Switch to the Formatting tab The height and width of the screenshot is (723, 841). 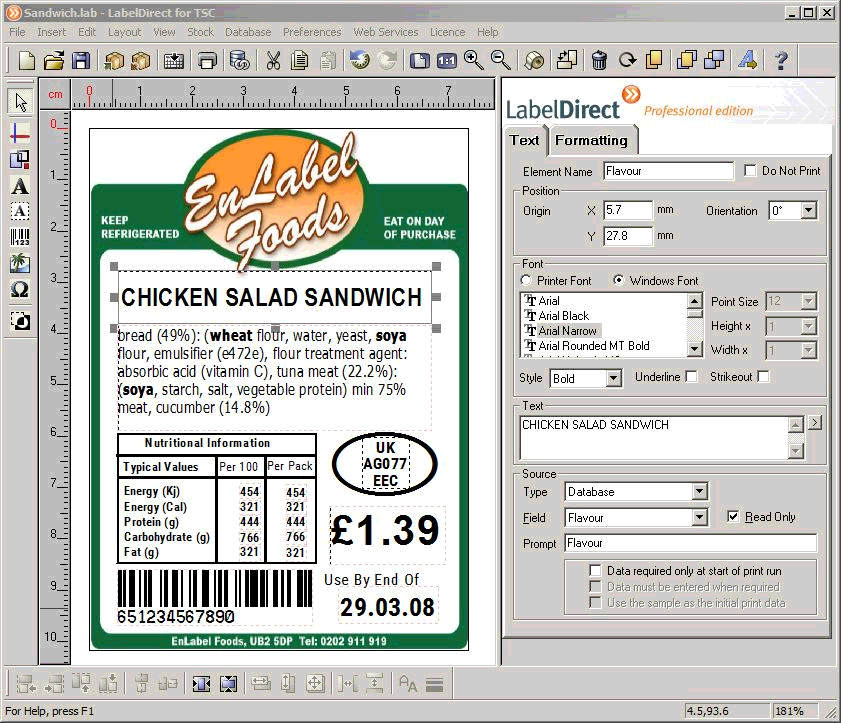pos(591,141)
